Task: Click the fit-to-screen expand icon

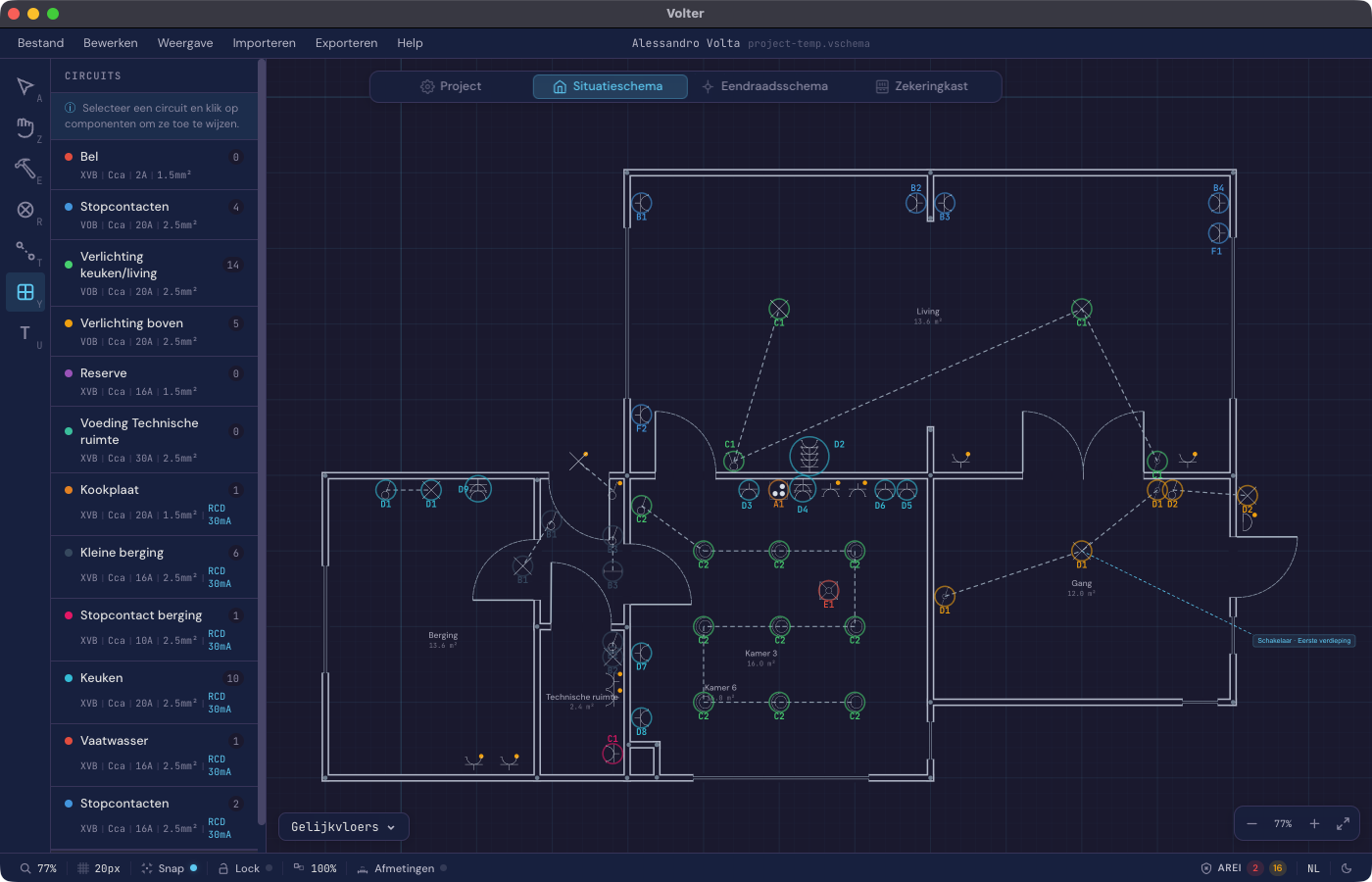Action: [1343, 824]
